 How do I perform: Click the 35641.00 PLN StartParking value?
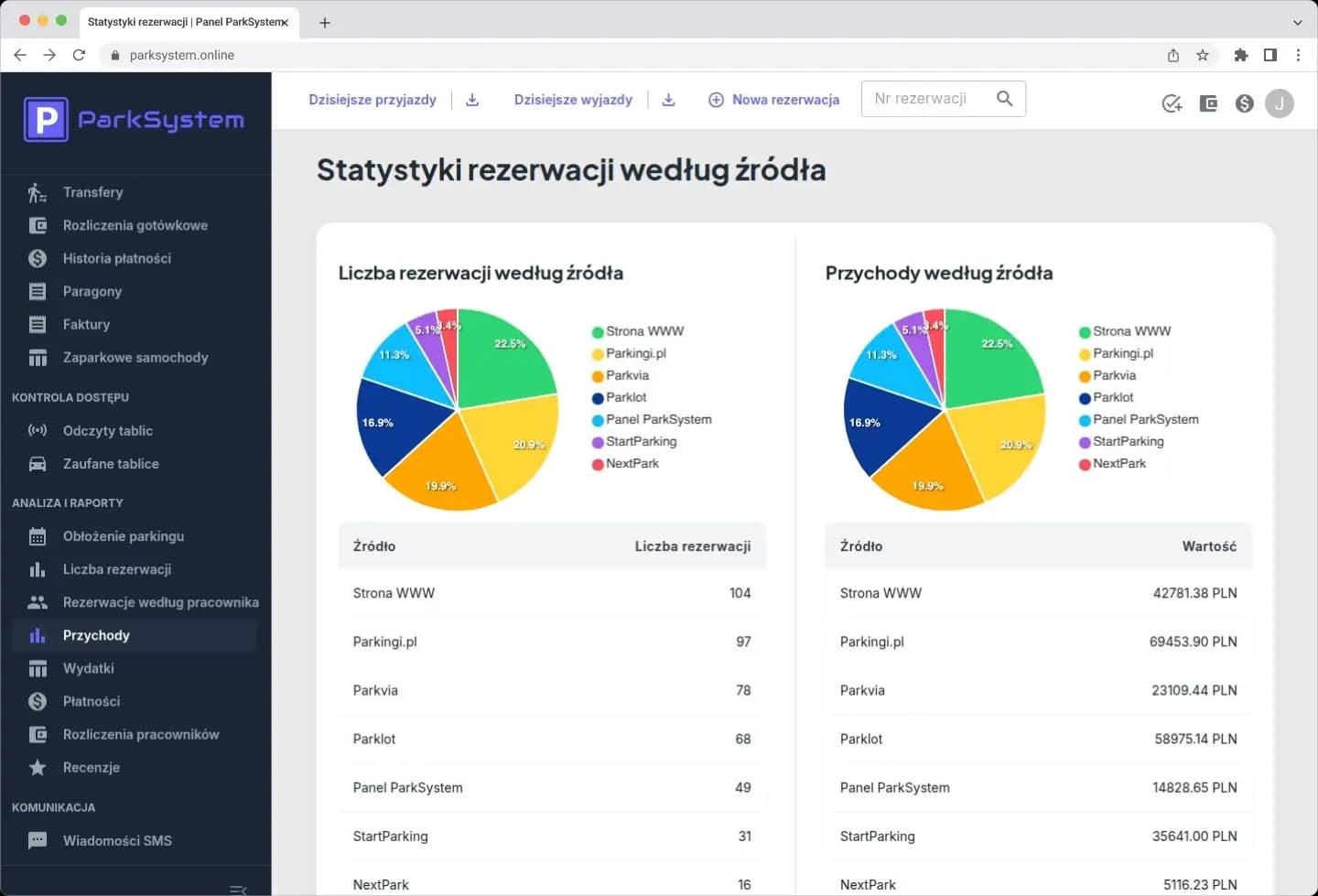(x=1194, y=836)
